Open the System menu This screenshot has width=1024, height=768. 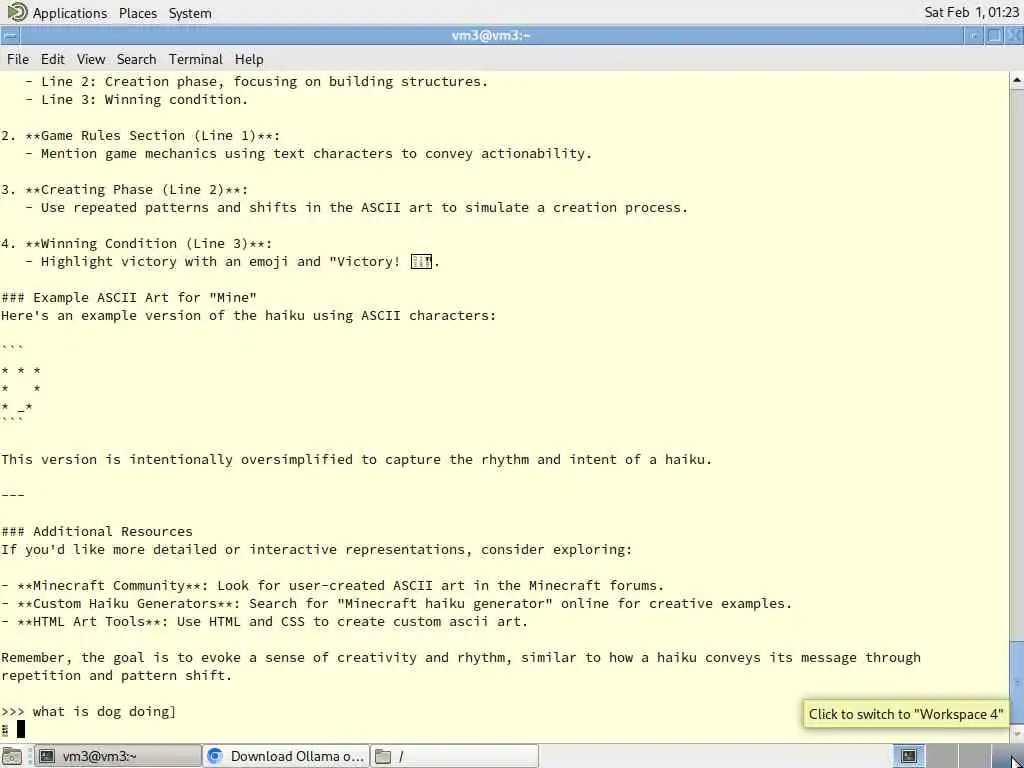click(x=190, y=13)
